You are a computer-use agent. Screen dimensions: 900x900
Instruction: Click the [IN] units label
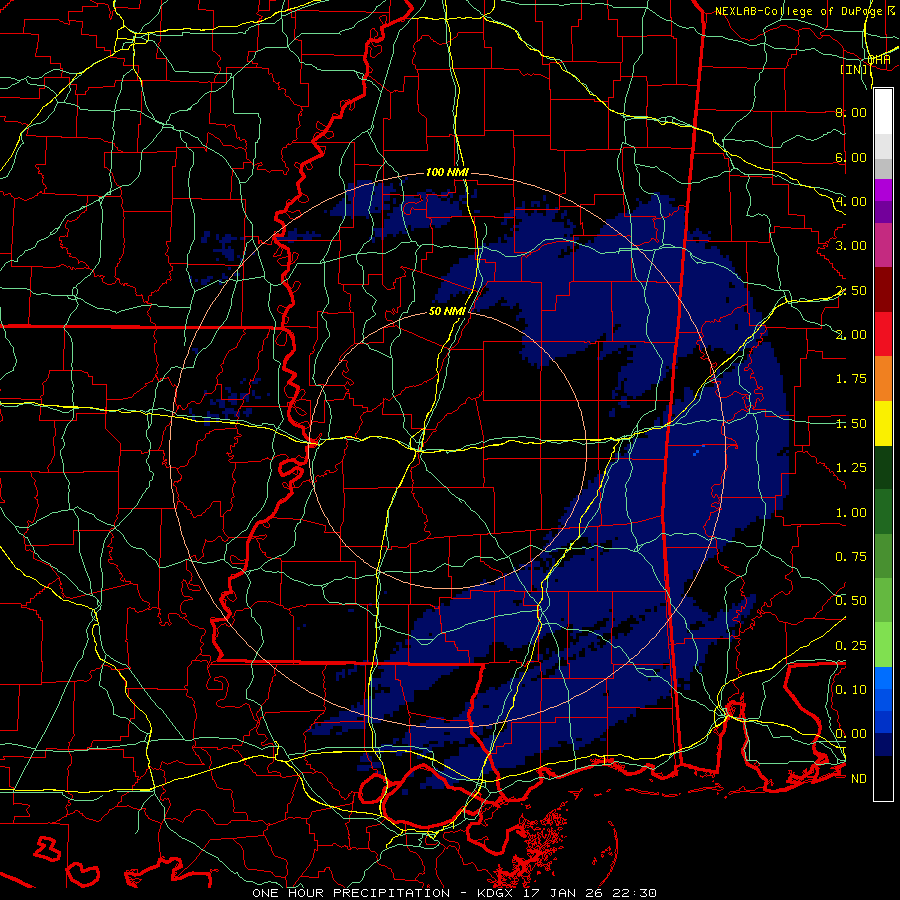click(854, 69)
